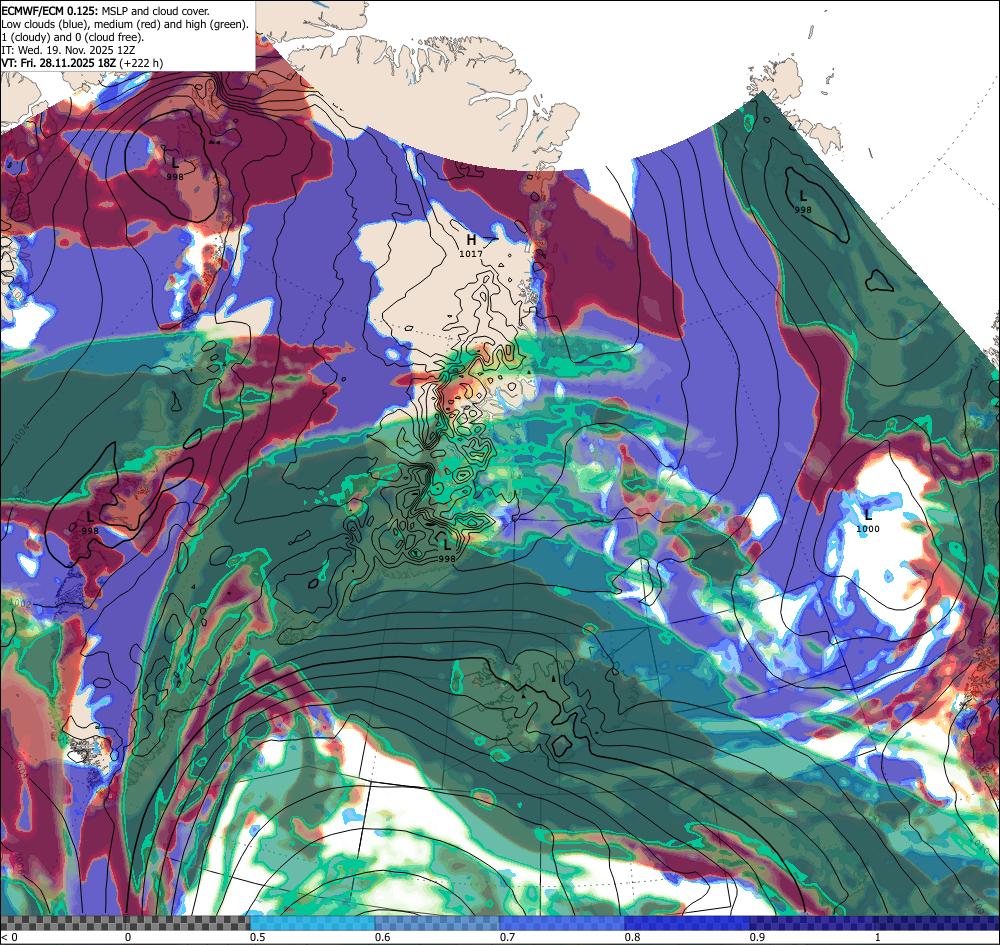This screenshot has height=945, width=1000.
Task: Click the light blue legend segment between 0.5 and 0.6
Action: (x=312, y=923)
